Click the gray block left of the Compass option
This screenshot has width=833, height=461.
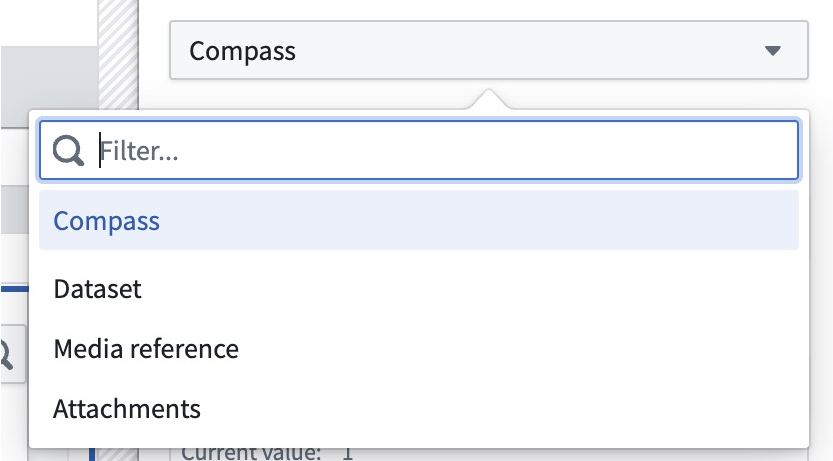14,209
